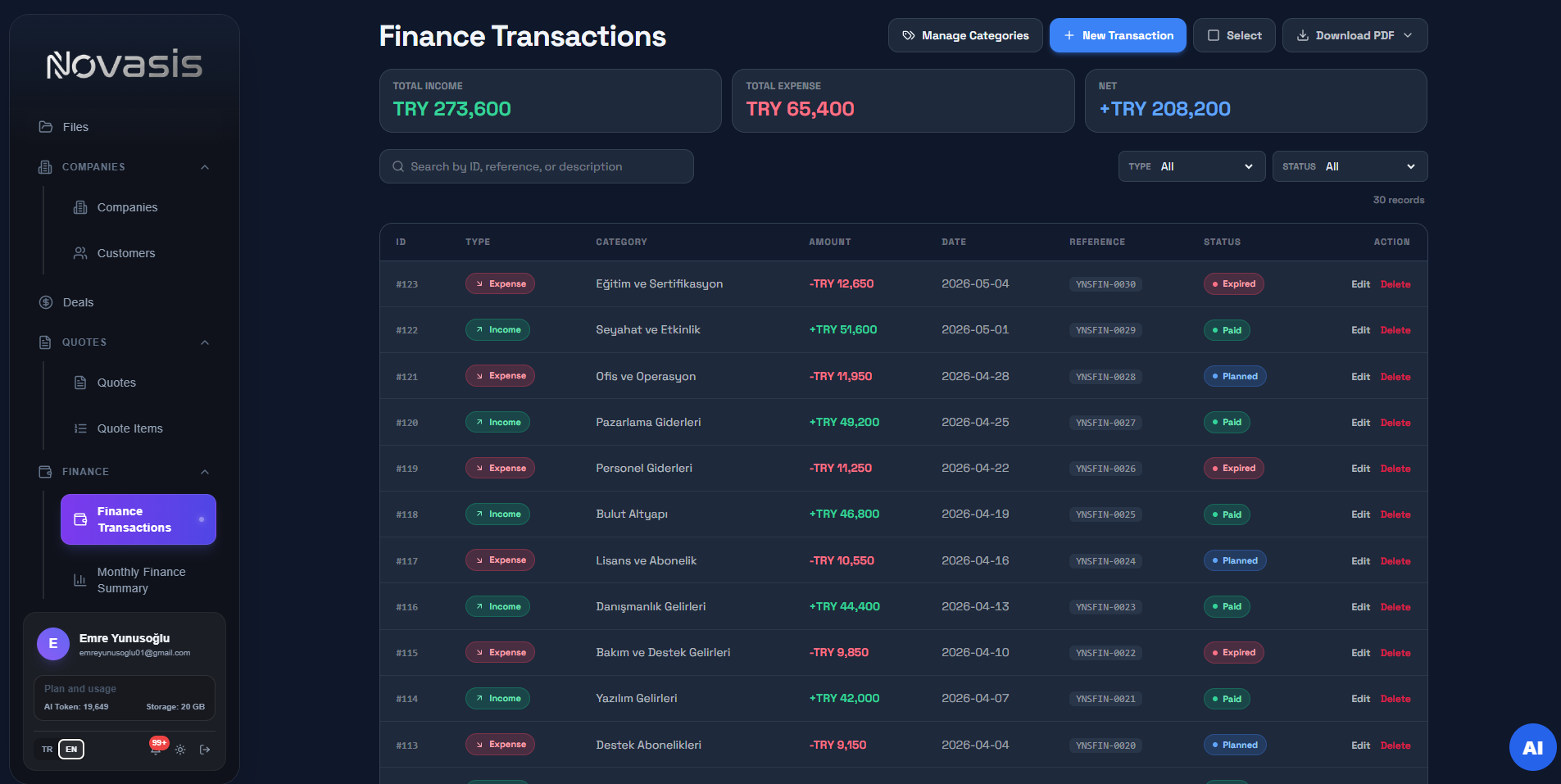This screenshot has height=784, width=1561.
Task: Click Expense badge on row #123
Action: point(500,283)
